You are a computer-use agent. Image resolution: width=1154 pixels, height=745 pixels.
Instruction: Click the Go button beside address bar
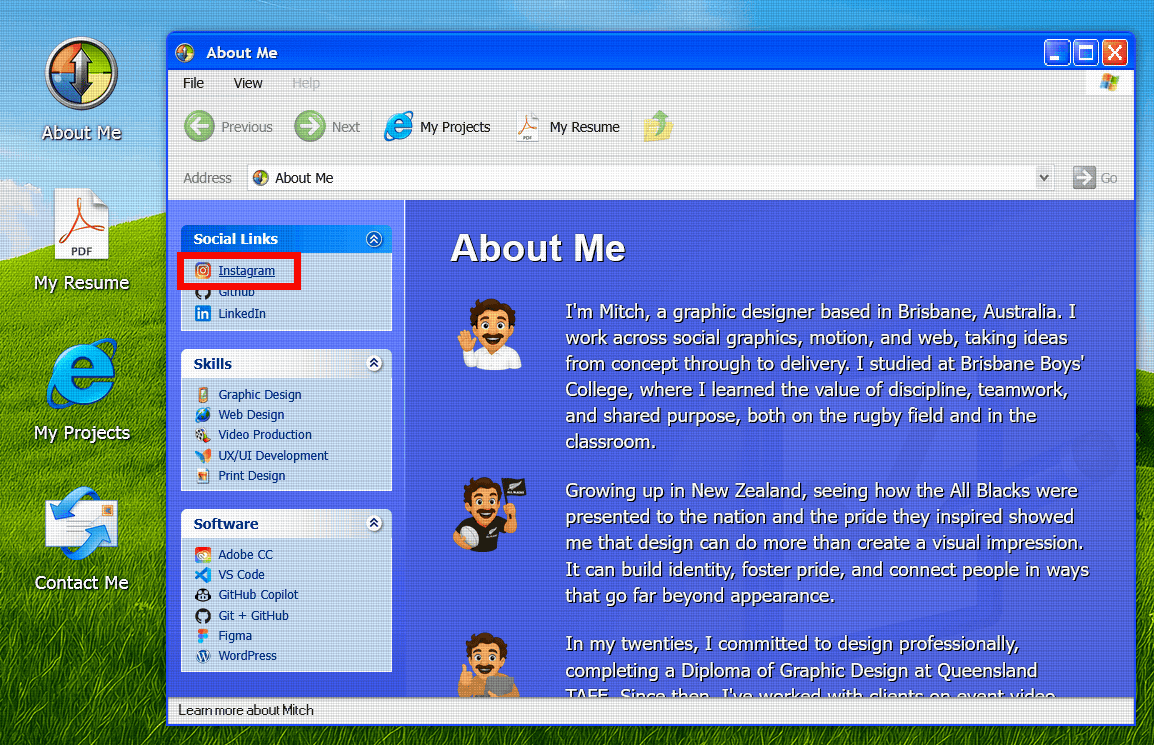1095,178
